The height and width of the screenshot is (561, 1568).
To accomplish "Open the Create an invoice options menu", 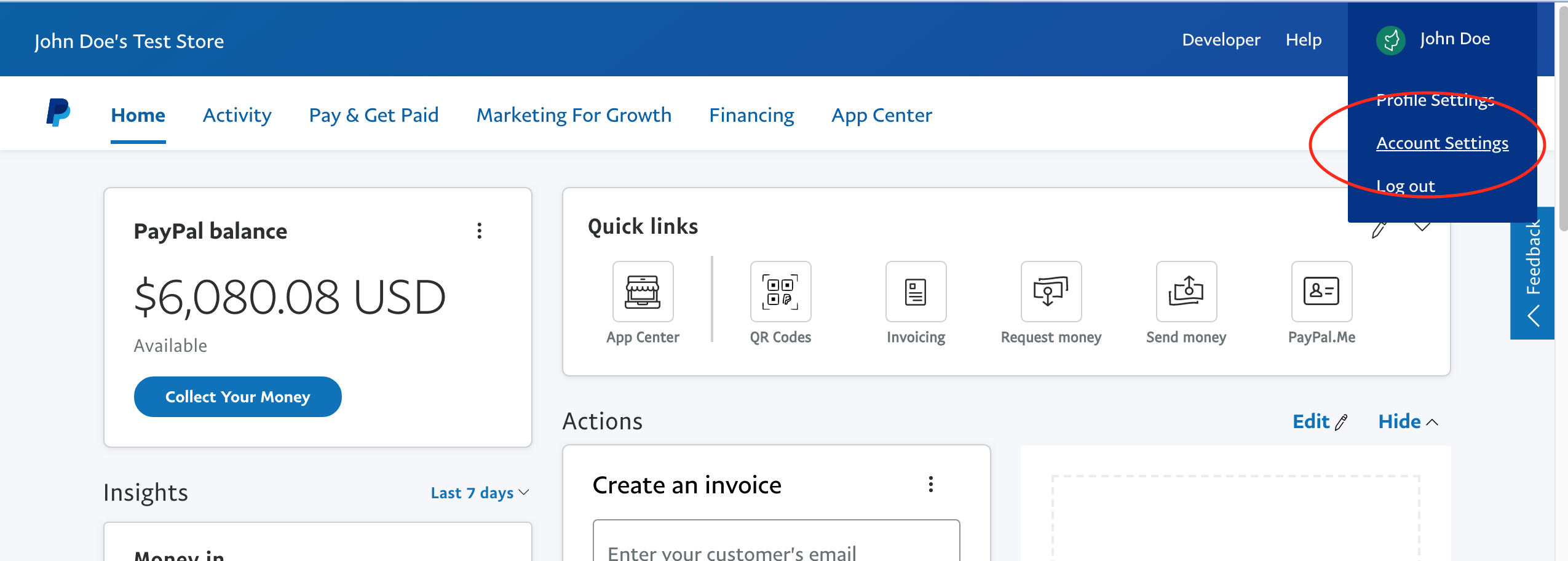I will point(930,485).
